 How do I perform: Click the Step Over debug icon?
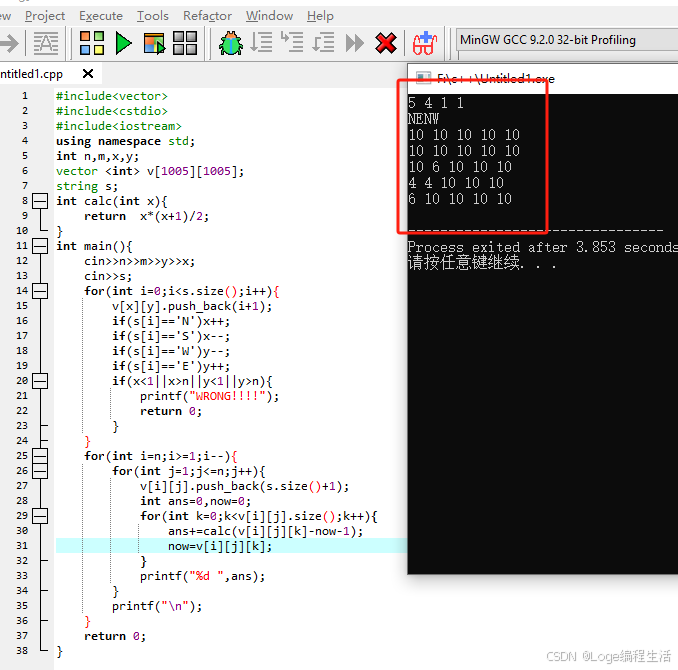tap(261, 43)
